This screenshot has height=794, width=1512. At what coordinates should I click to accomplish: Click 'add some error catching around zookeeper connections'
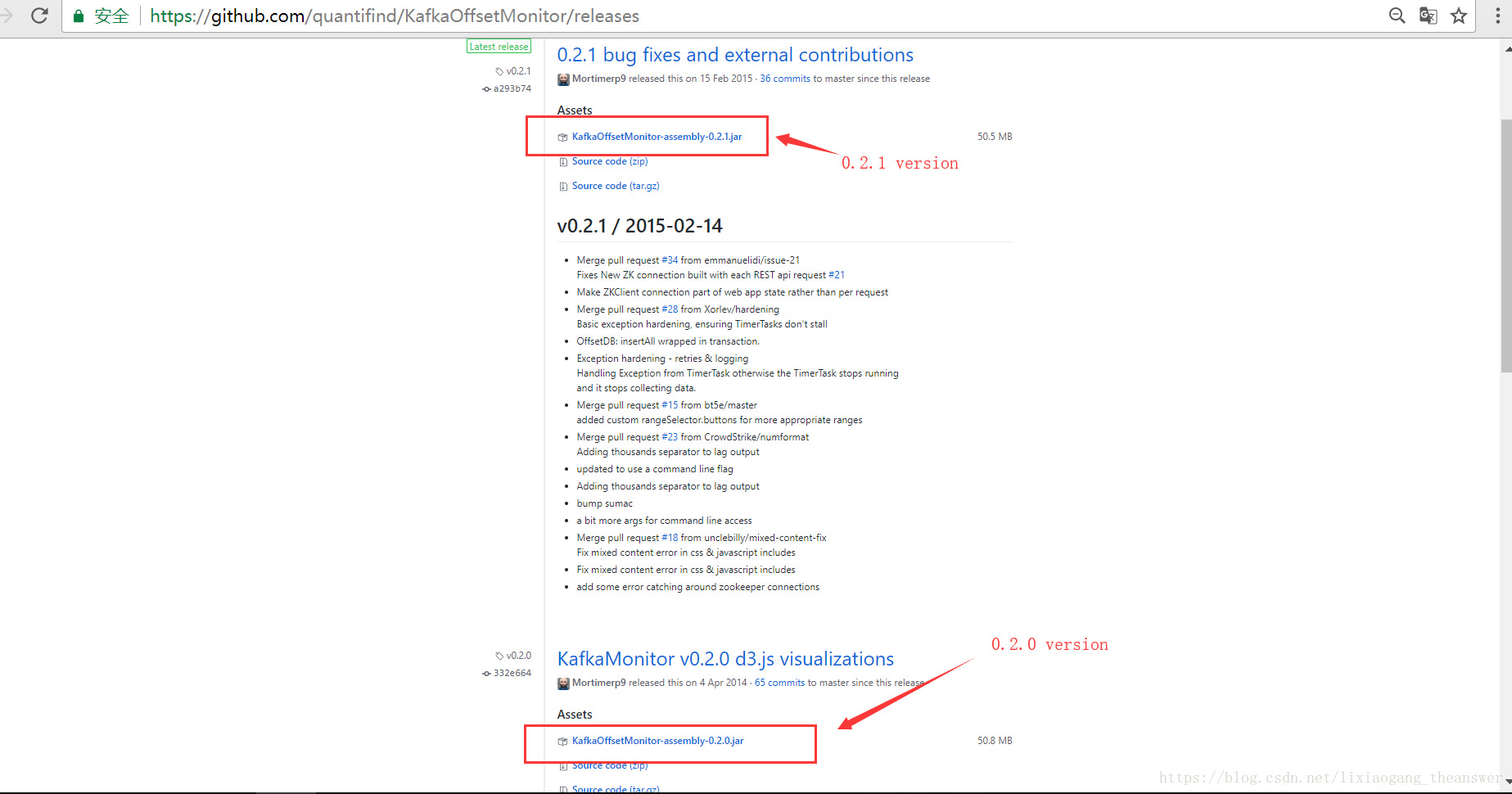coord(698,587)
